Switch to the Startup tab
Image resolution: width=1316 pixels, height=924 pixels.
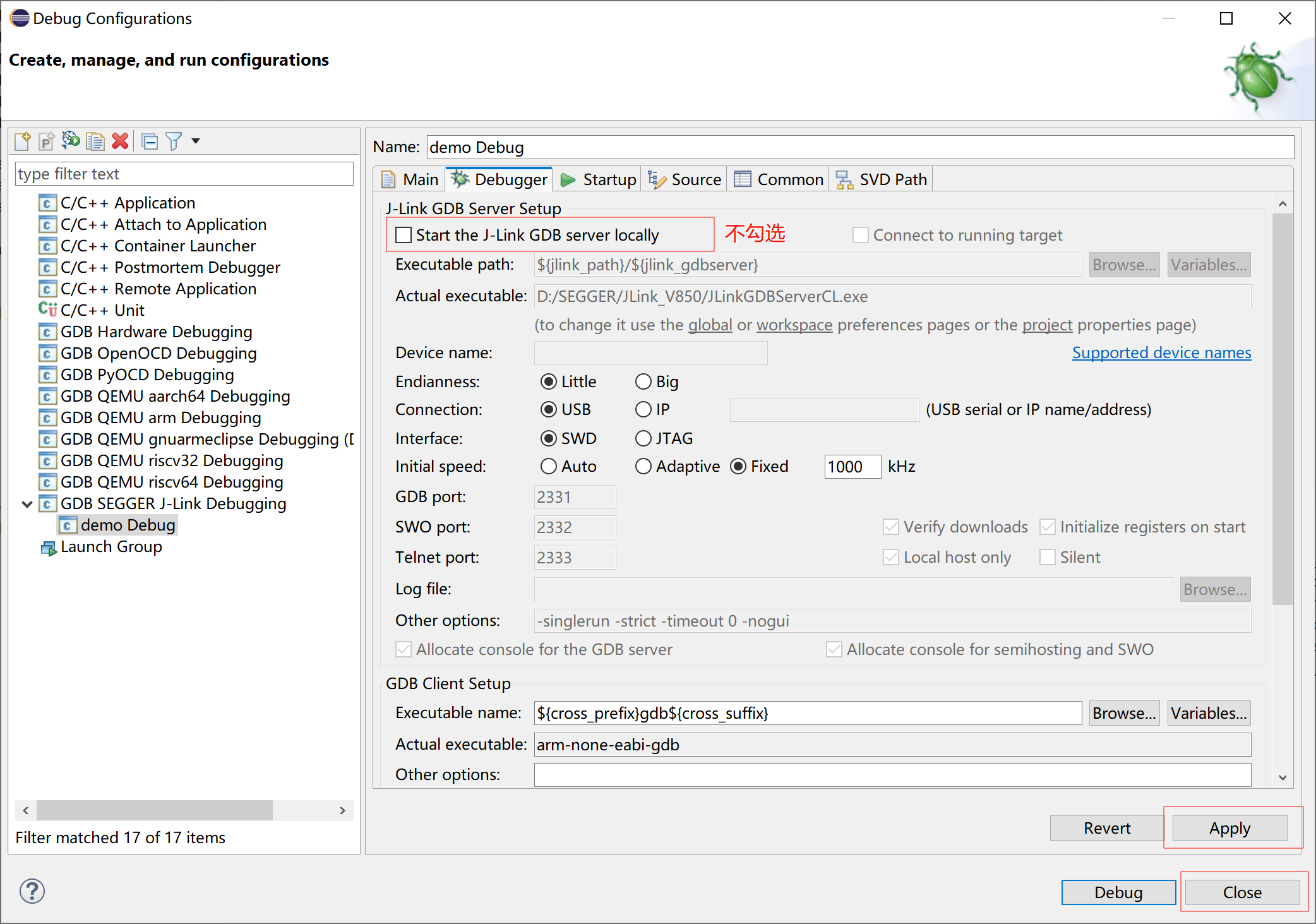(599, 179)
